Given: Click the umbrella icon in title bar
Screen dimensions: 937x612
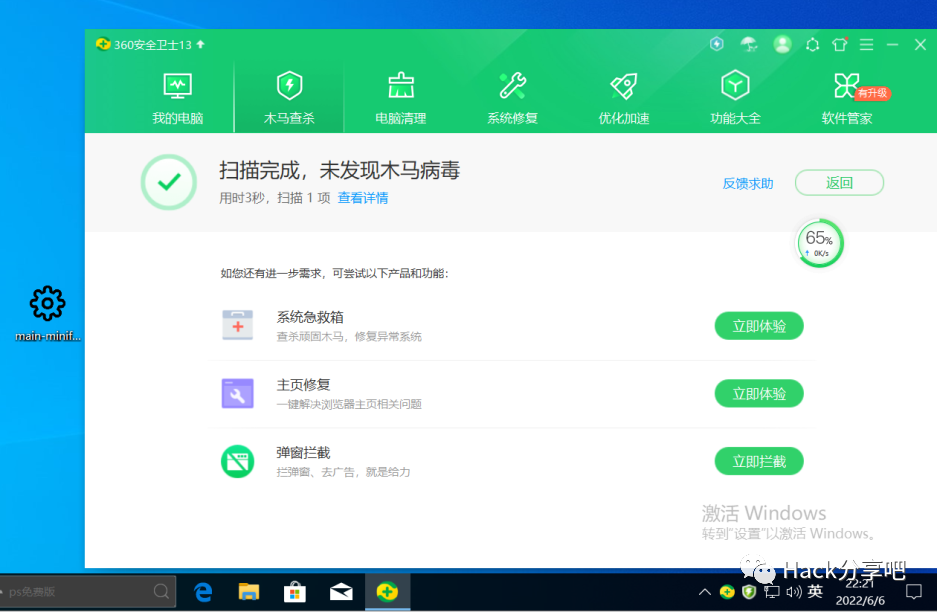Looking at the screenshot, I should pos(749,44).
